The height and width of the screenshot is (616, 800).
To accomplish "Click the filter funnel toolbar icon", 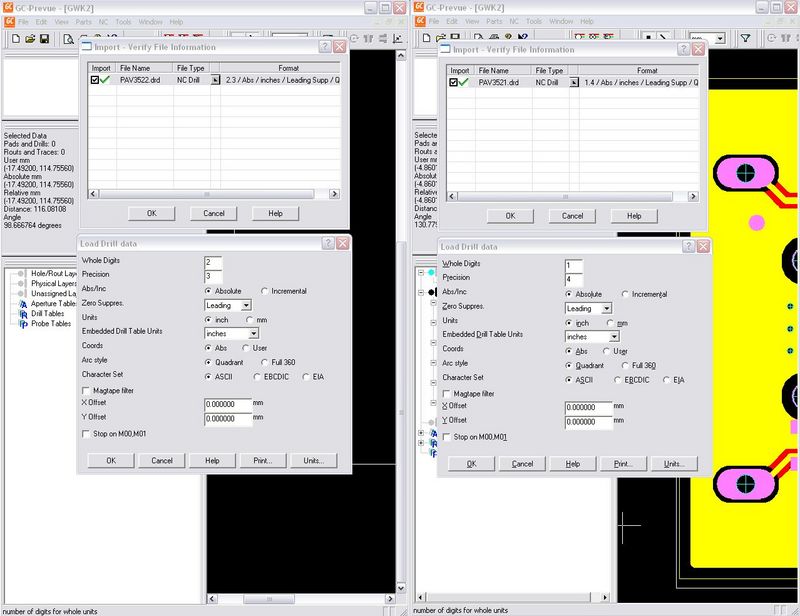I will tap(745, 38).
